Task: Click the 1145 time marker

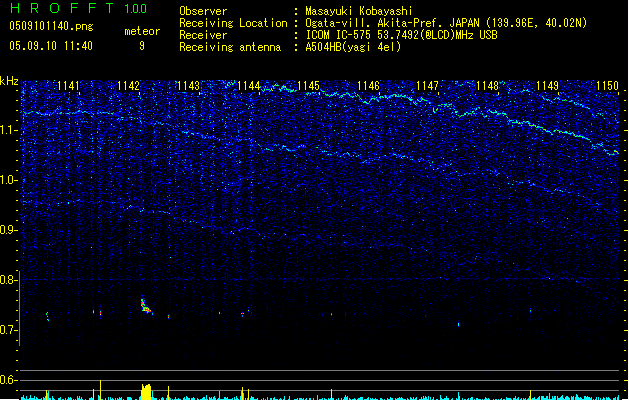Action: coord(308,86)
